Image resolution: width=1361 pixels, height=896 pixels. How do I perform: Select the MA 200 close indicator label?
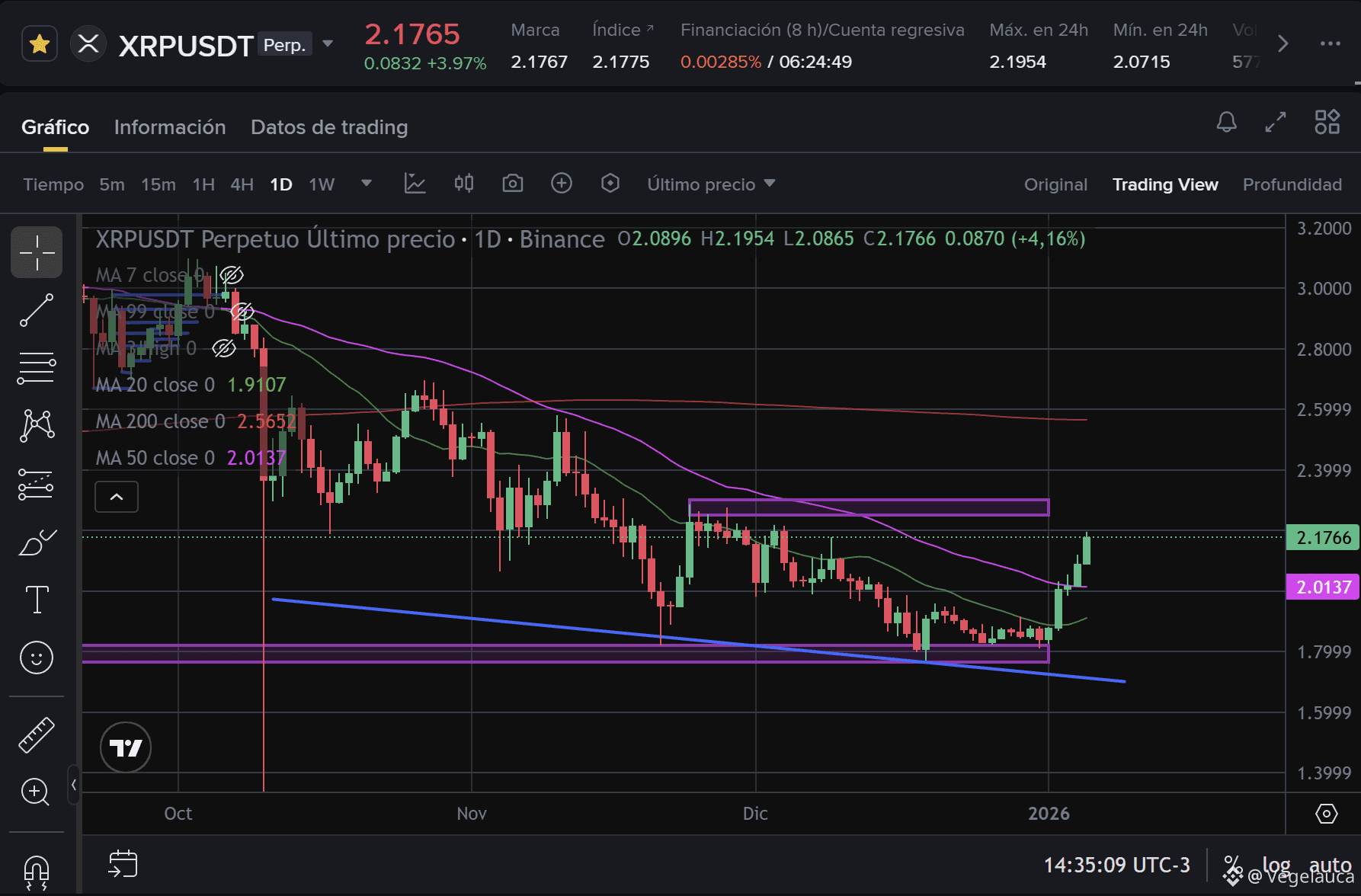161,421
